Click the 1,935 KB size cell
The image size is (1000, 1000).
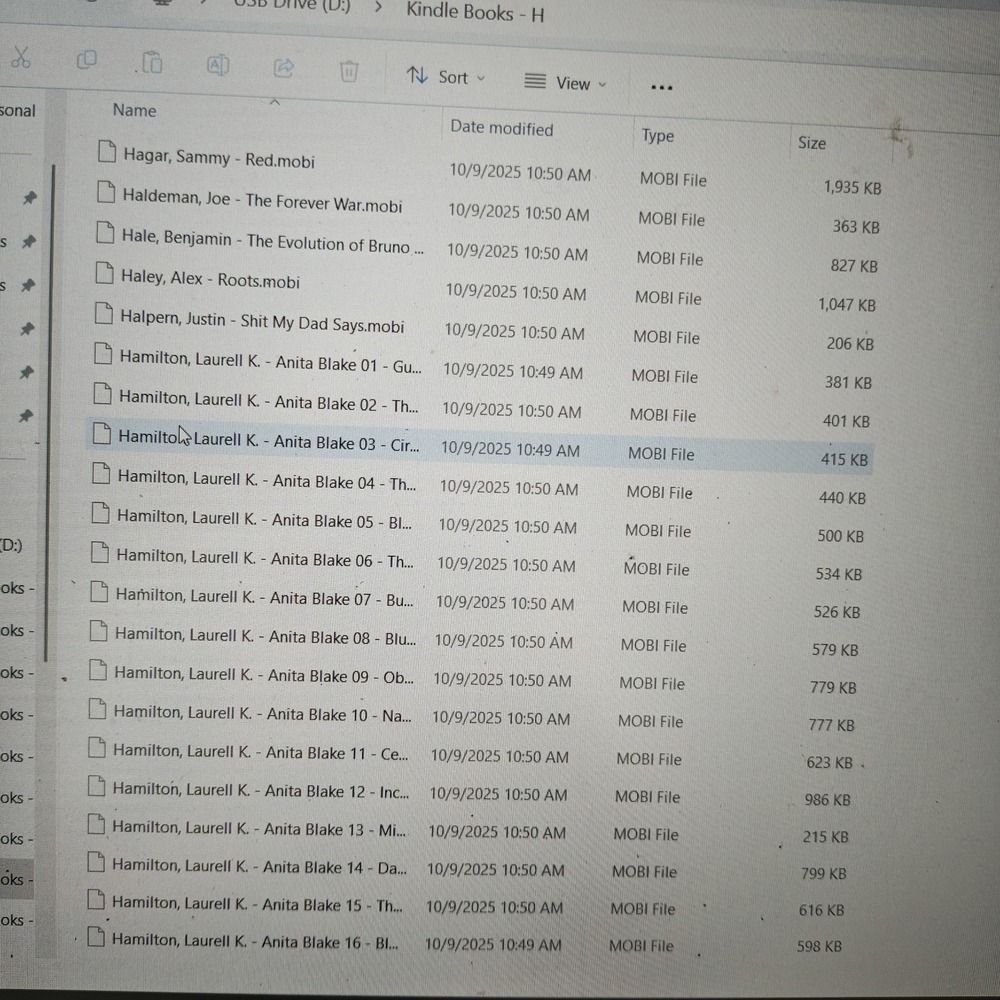click(x=852, y=188)
